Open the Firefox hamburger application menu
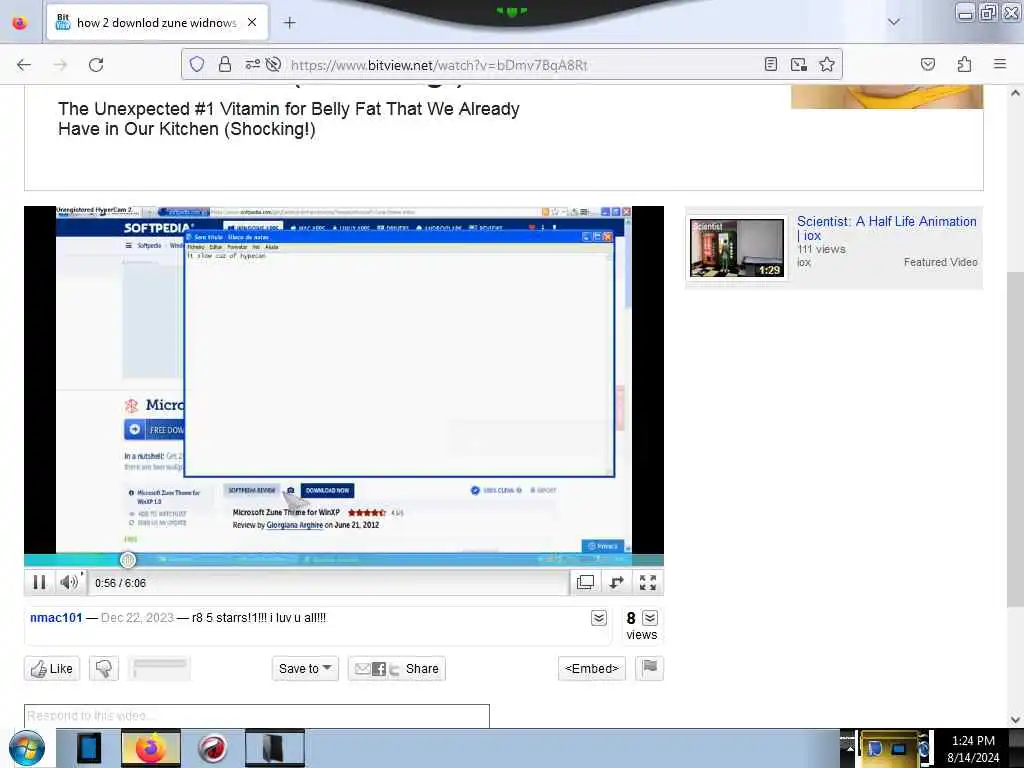The height and width of the screenshot is (768, 1024). (1000, 64)
